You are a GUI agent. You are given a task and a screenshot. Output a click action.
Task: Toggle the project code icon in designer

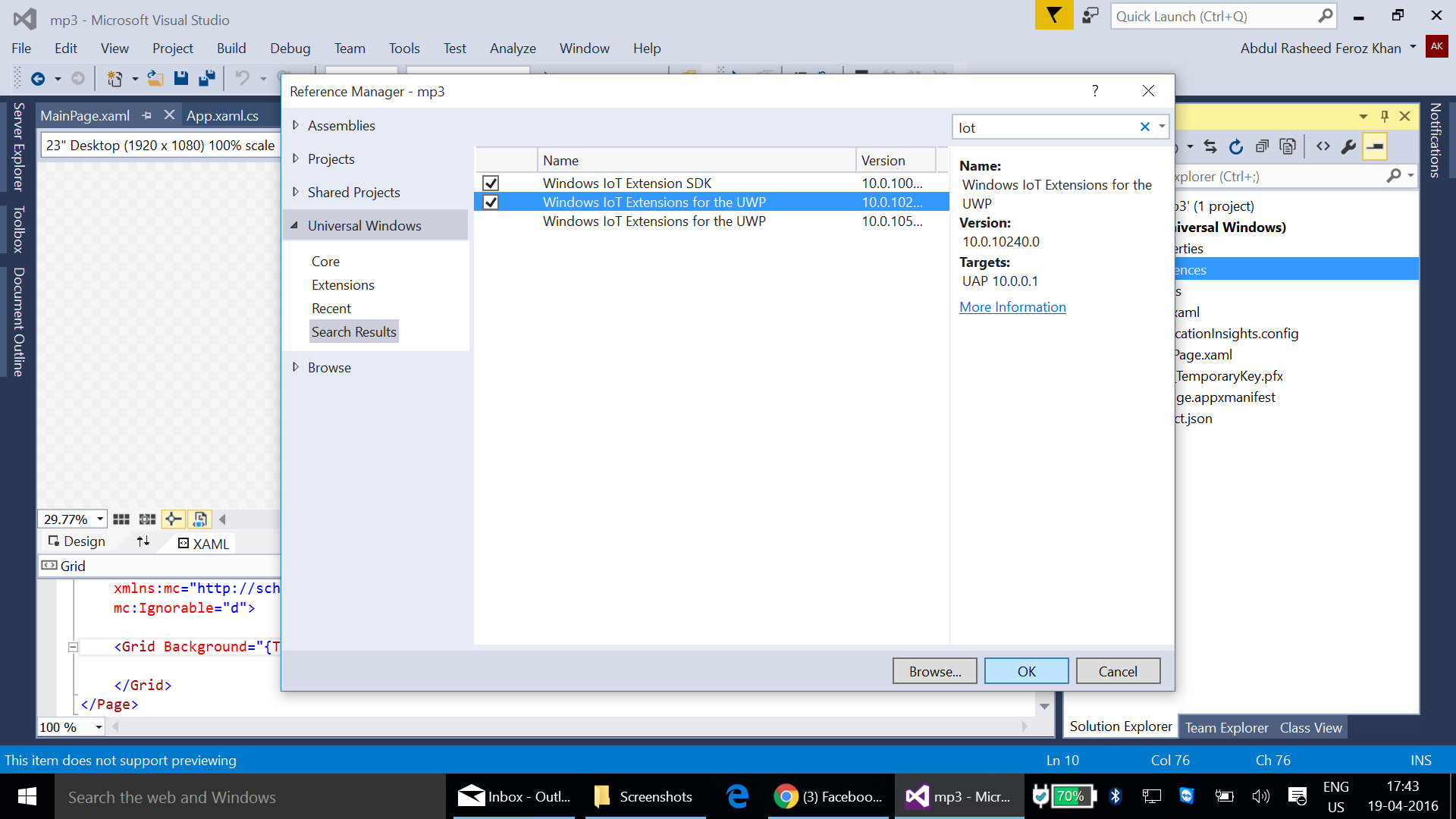tap(200, 519)
